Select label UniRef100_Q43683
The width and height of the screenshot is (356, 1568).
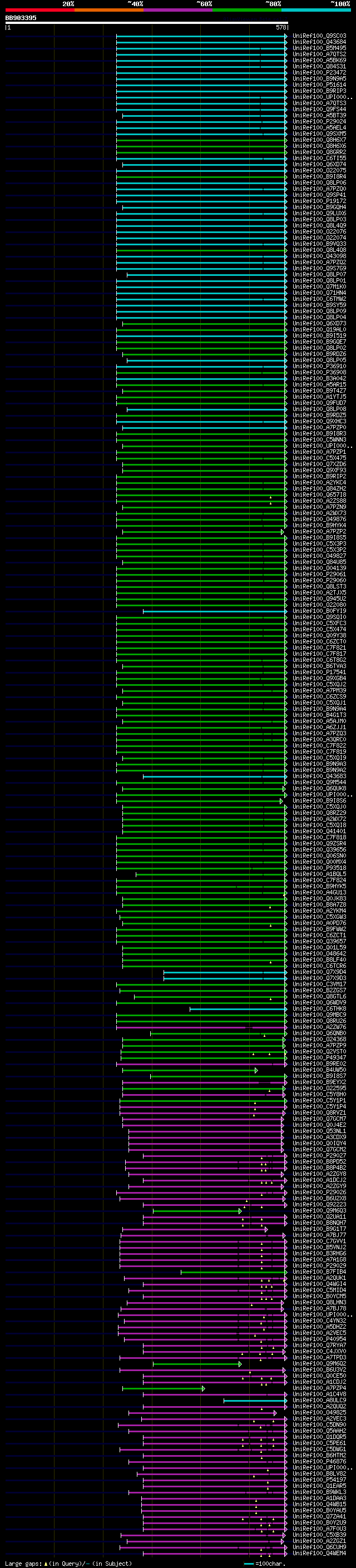point(319,776)
